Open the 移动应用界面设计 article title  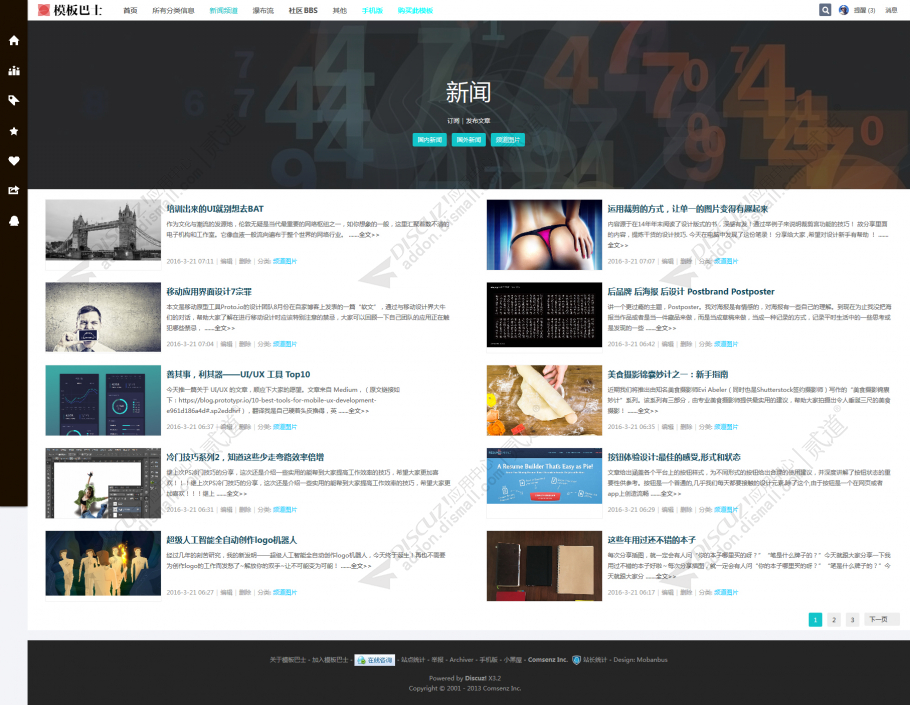coord(209,291)
